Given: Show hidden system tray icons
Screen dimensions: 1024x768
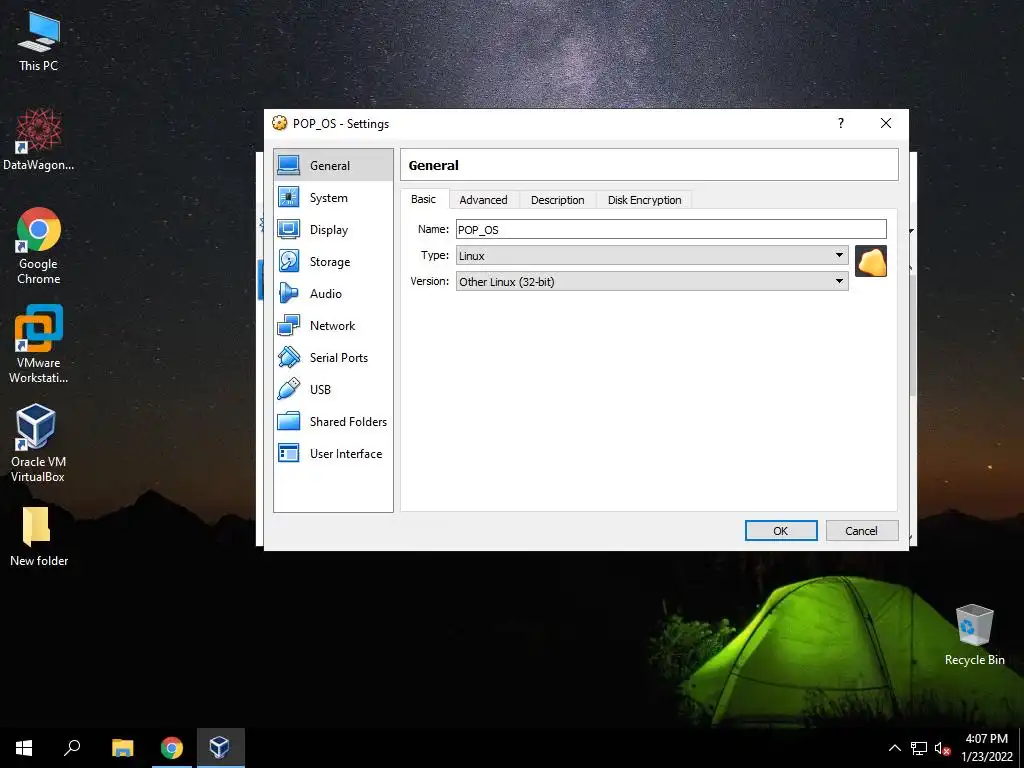Looking at the screenshot, I should point(895,748).
